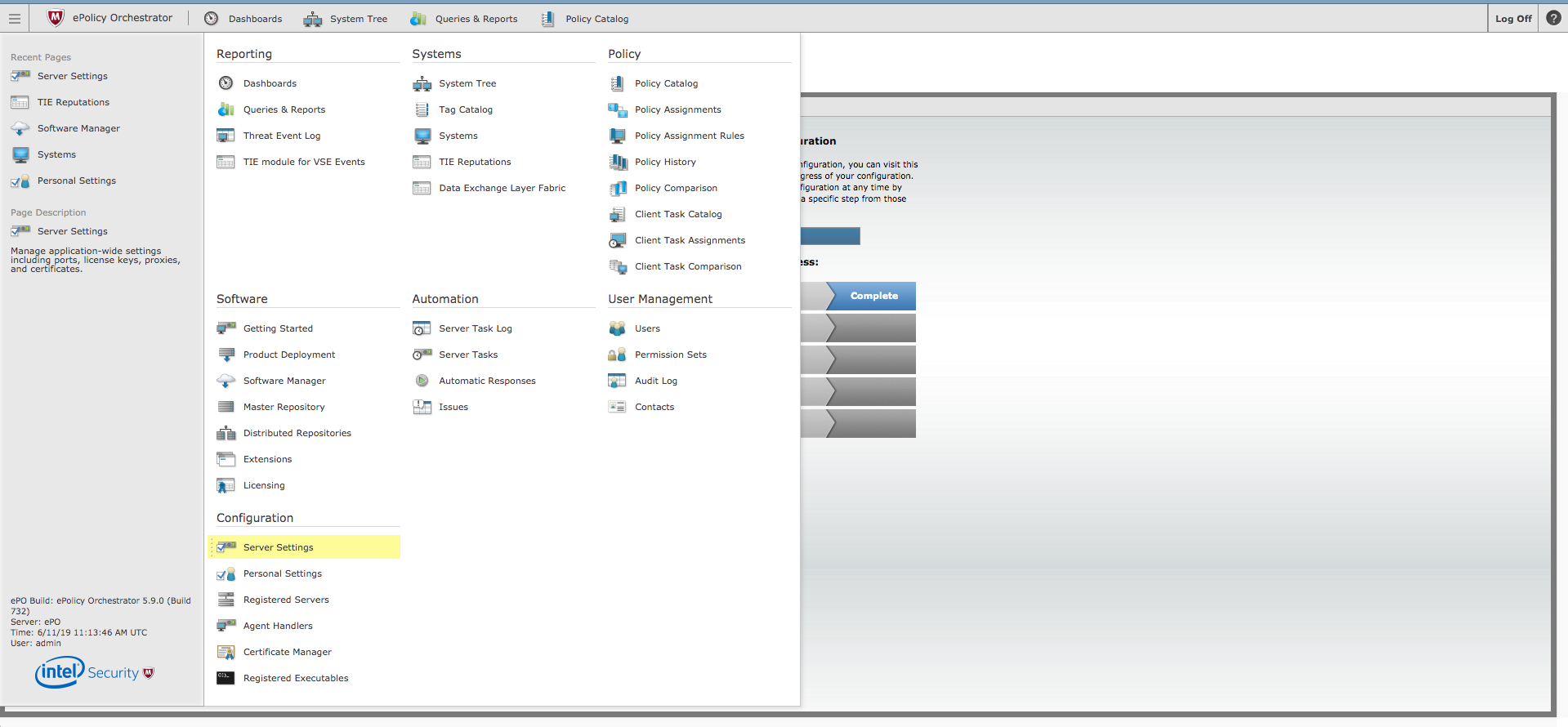The height and width of the screenshot is (727, 1568).
Task: Click the Distributed Repositories icon
Action: (x=226, y=433)
